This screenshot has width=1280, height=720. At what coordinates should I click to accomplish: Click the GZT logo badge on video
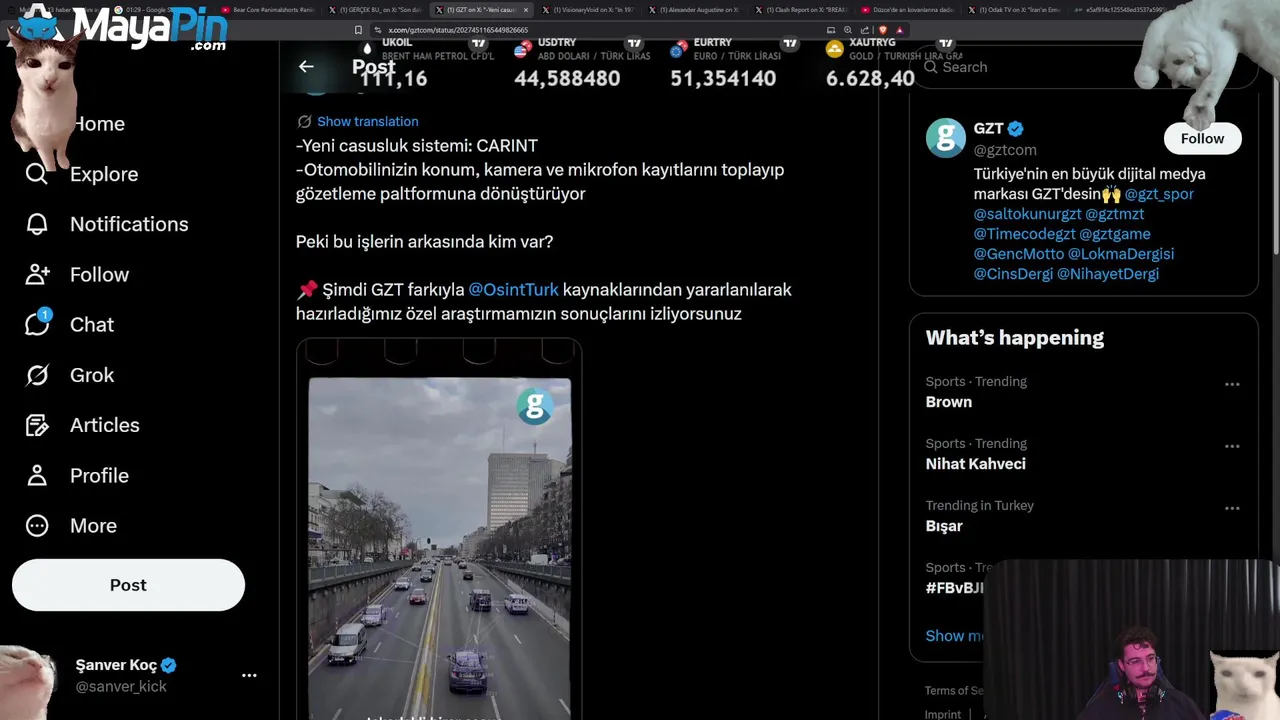(x=535, y=405)
